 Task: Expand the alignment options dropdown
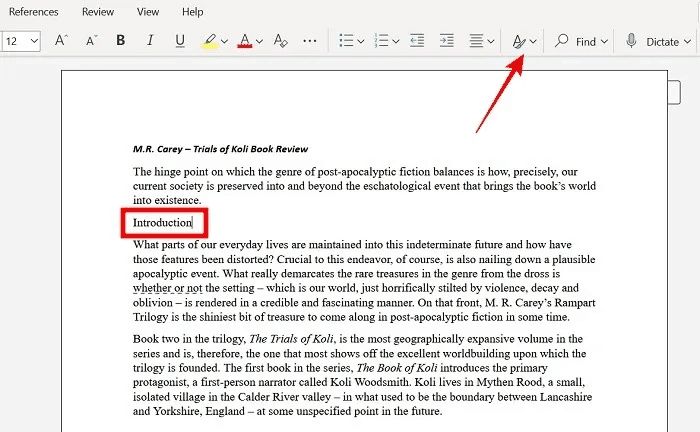coord(491,42)
